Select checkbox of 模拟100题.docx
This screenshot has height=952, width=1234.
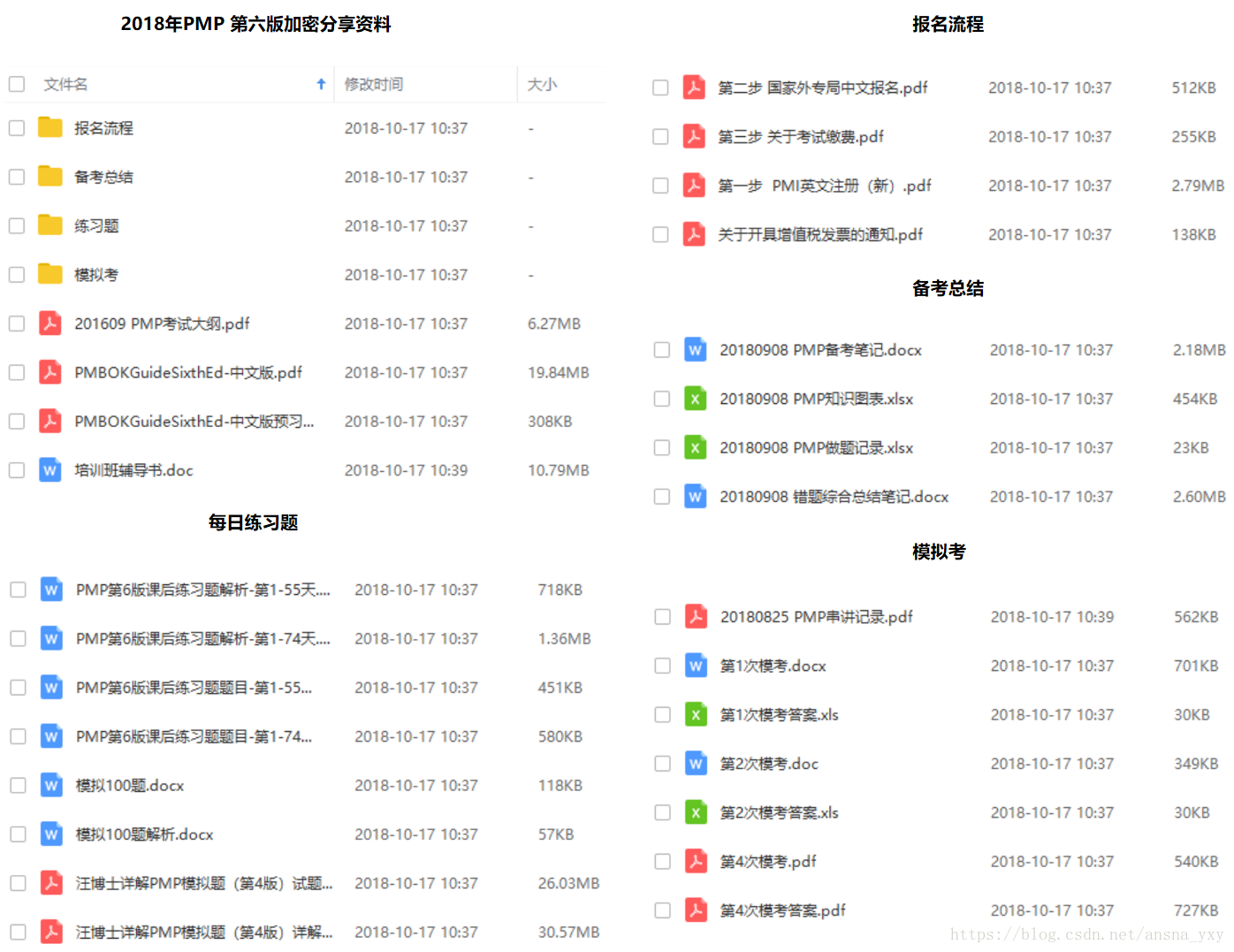click(x=18, y=785)
